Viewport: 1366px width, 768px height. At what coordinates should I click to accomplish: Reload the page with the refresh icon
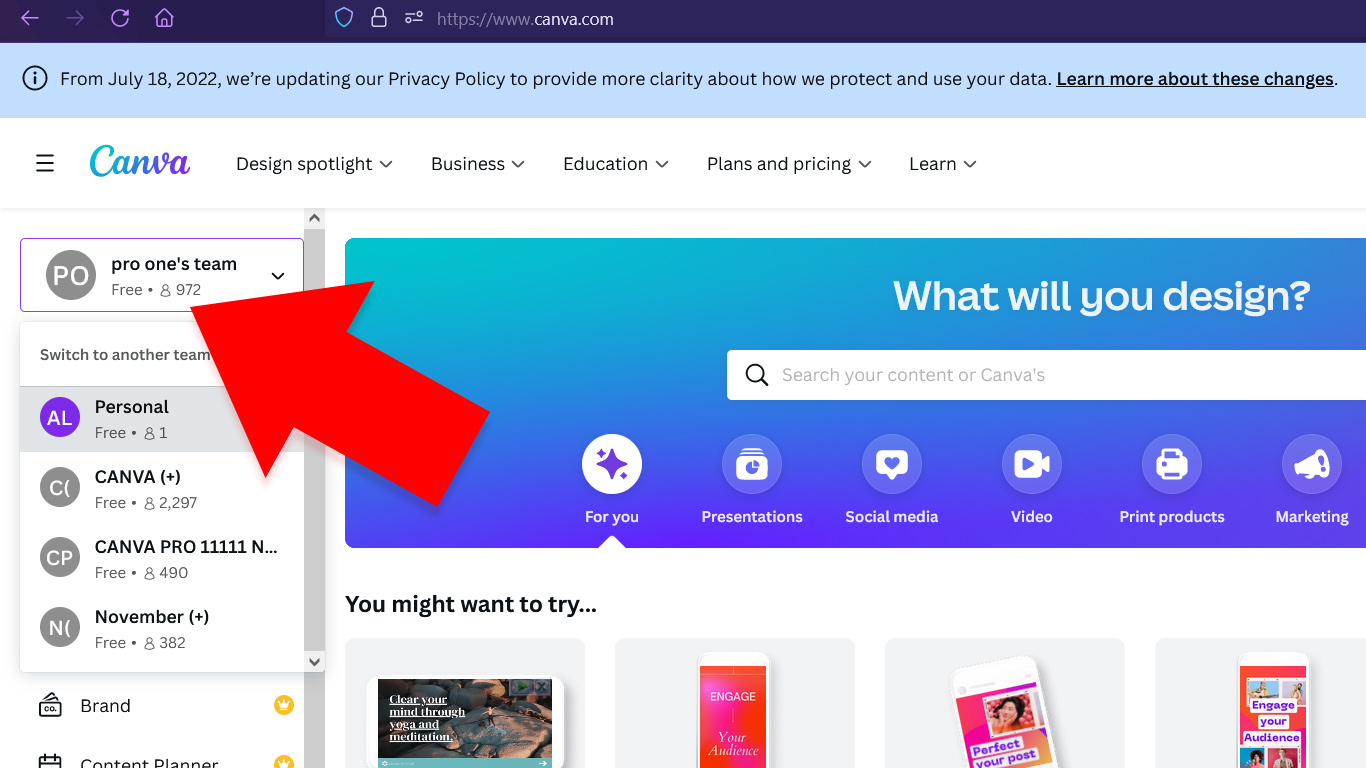[x=120, y=18]
